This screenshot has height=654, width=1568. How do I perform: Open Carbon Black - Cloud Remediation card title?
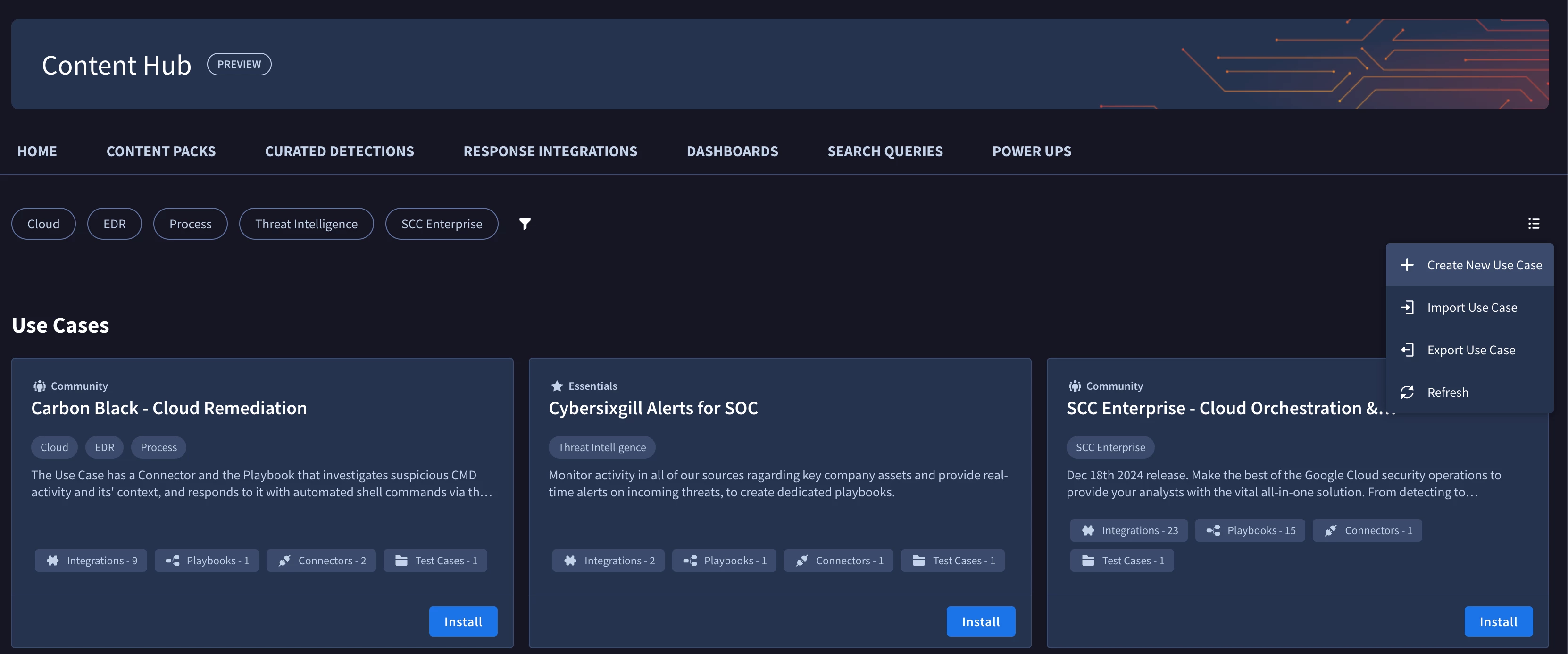coord(169,408)
